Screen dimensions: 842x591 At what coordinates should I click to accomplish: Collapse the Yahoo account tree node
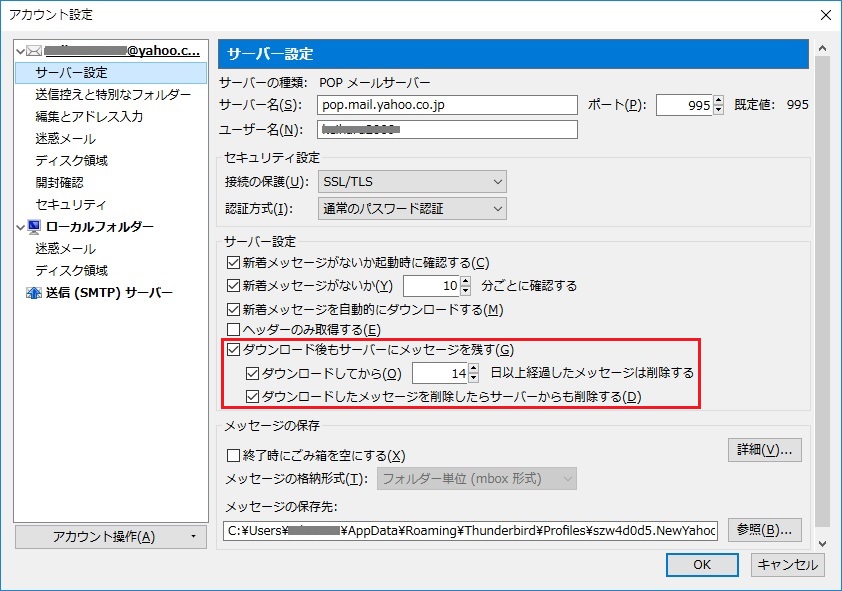pos(21,50)
